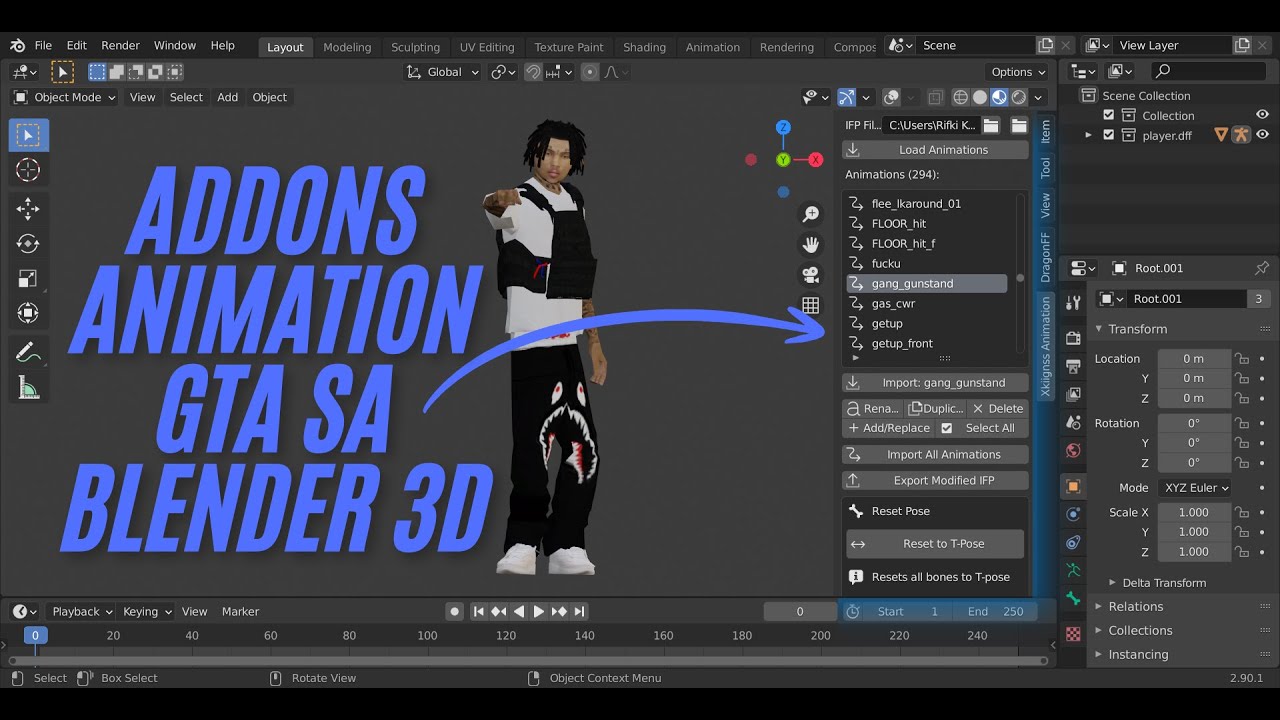Select the Annotate tool
Image resolution: width=1280 pixels, height=720 pixels.
pyautogui.click(x=28, y=352)
